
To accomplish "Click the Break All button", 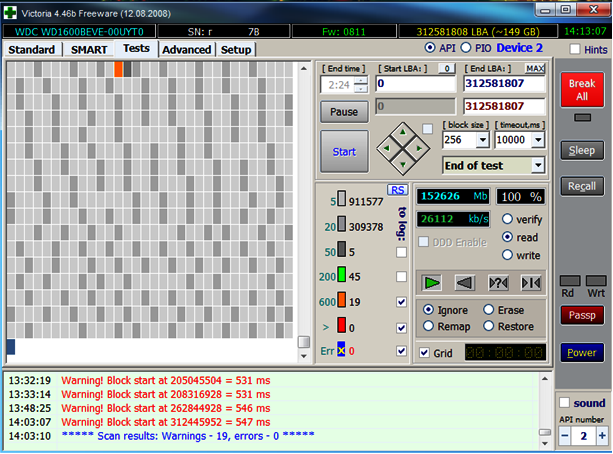I will (x=581, y=90).
